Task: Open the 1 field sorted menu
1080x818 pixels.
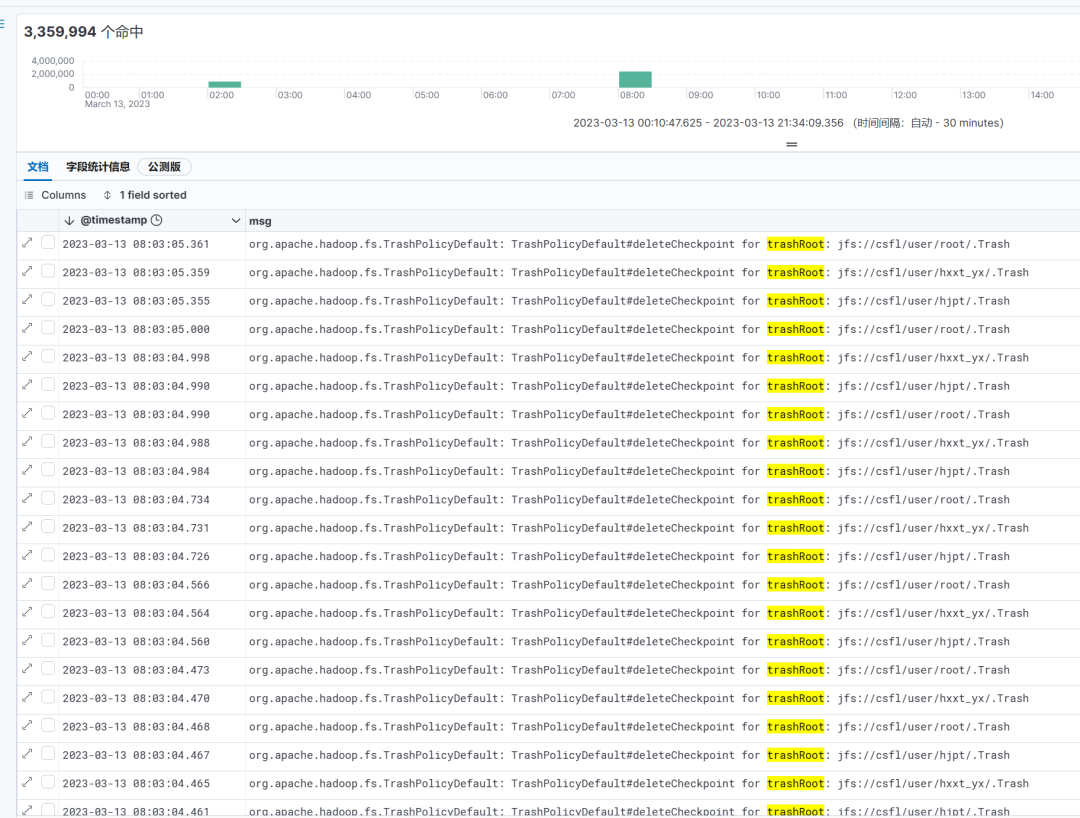Action: pyautogui.click(x=145, y=195)
